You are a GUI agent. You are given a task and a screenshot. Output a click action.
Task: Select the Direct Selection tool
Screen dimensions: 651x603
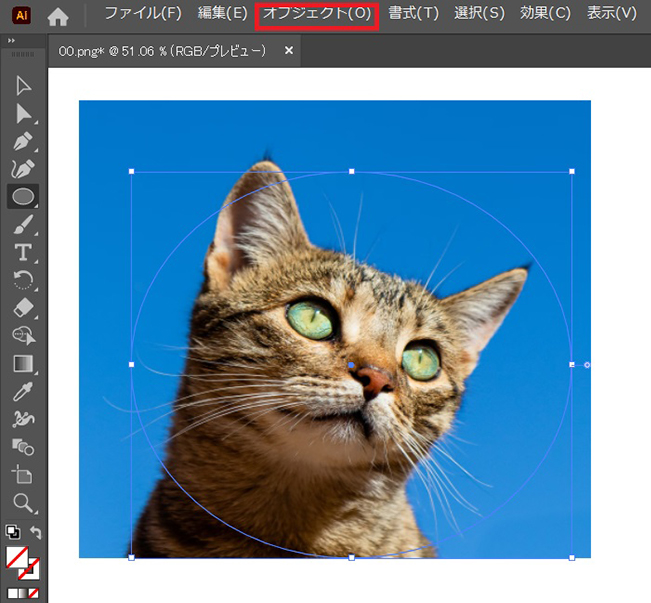(23, 114)
